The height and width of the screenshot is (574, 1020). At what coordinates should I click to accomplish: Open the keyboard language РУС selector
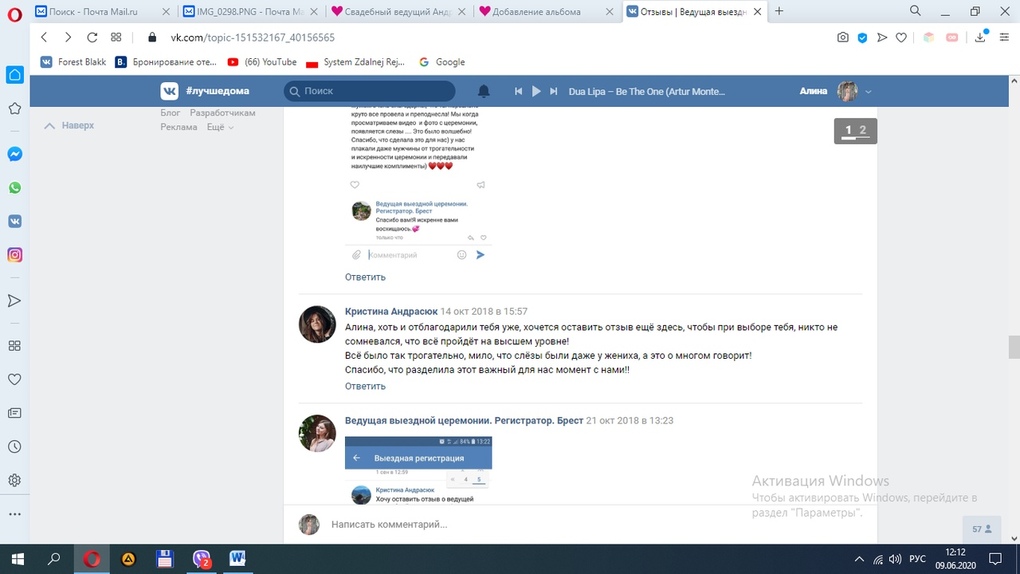pos(917,559)
